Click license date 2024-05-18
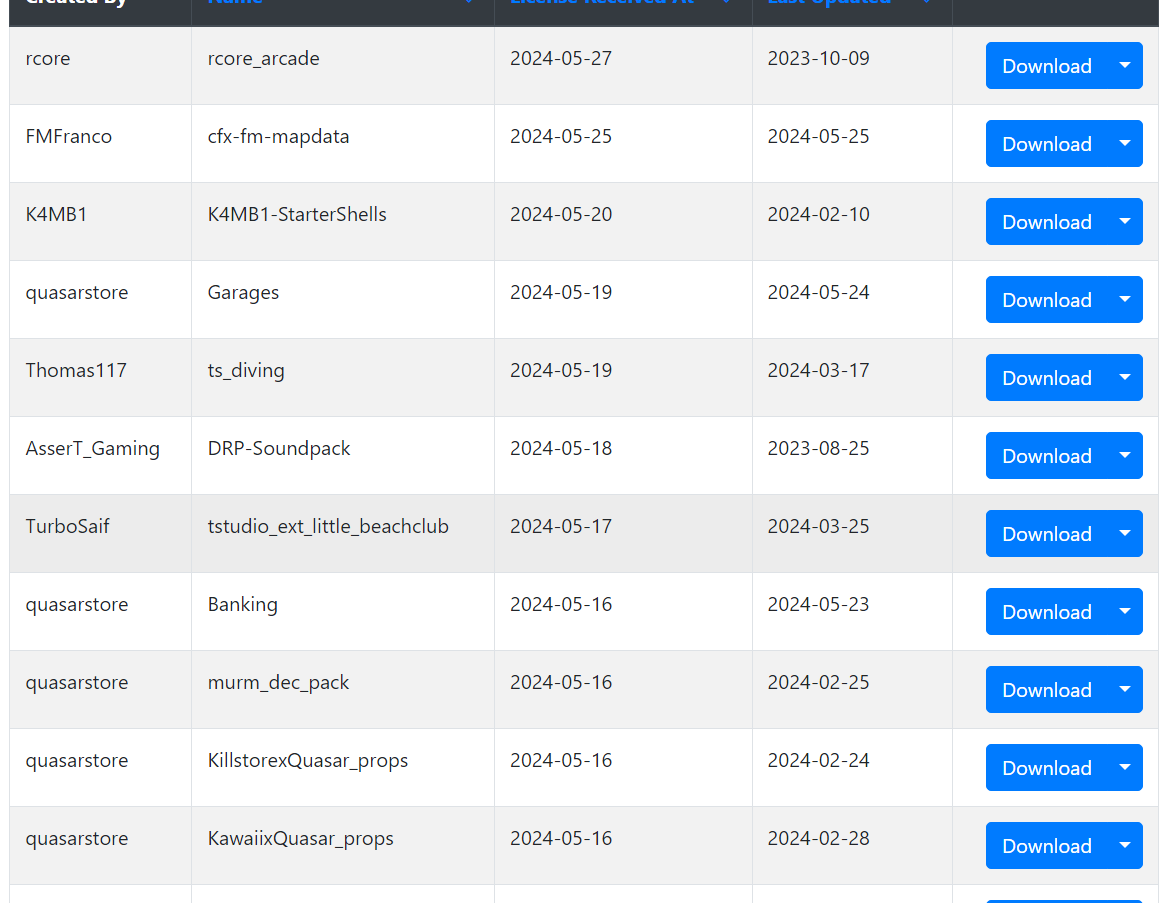Viewport: 1162px width, 903px height. [561, 448]
